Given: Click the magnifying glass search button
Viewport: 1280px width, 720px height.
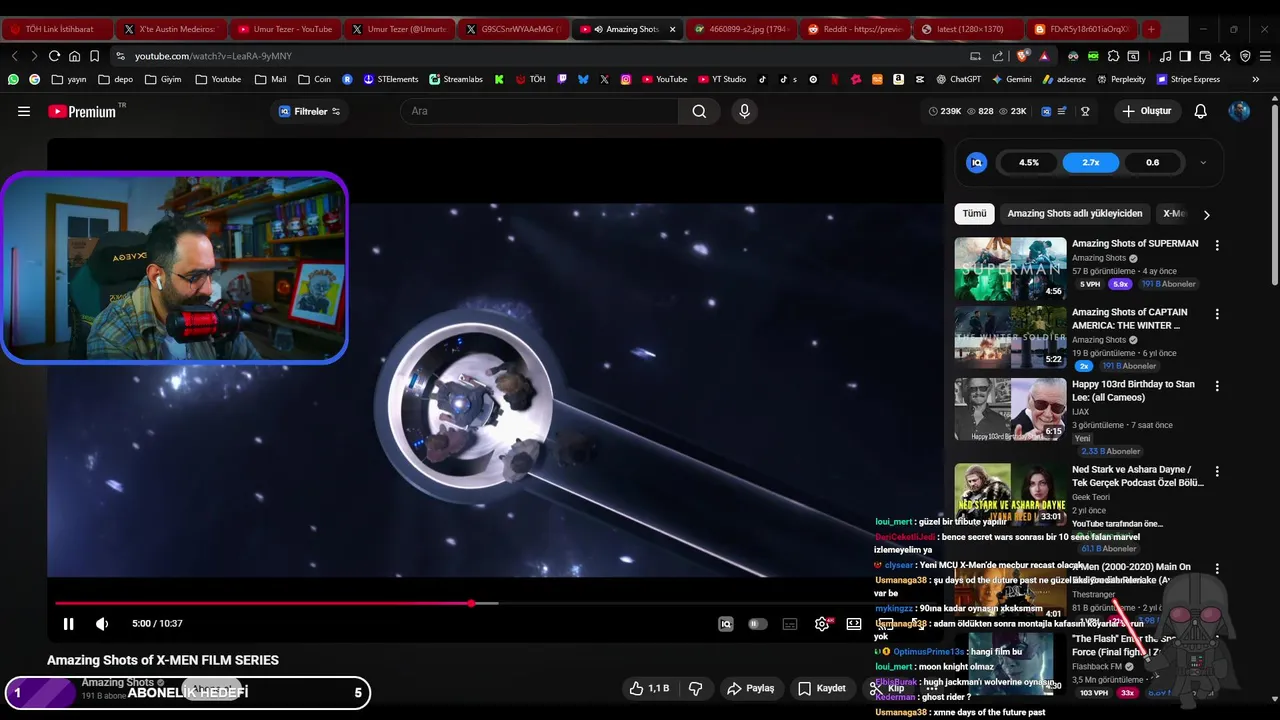Looking at the screenshot, I should [699, 111].
